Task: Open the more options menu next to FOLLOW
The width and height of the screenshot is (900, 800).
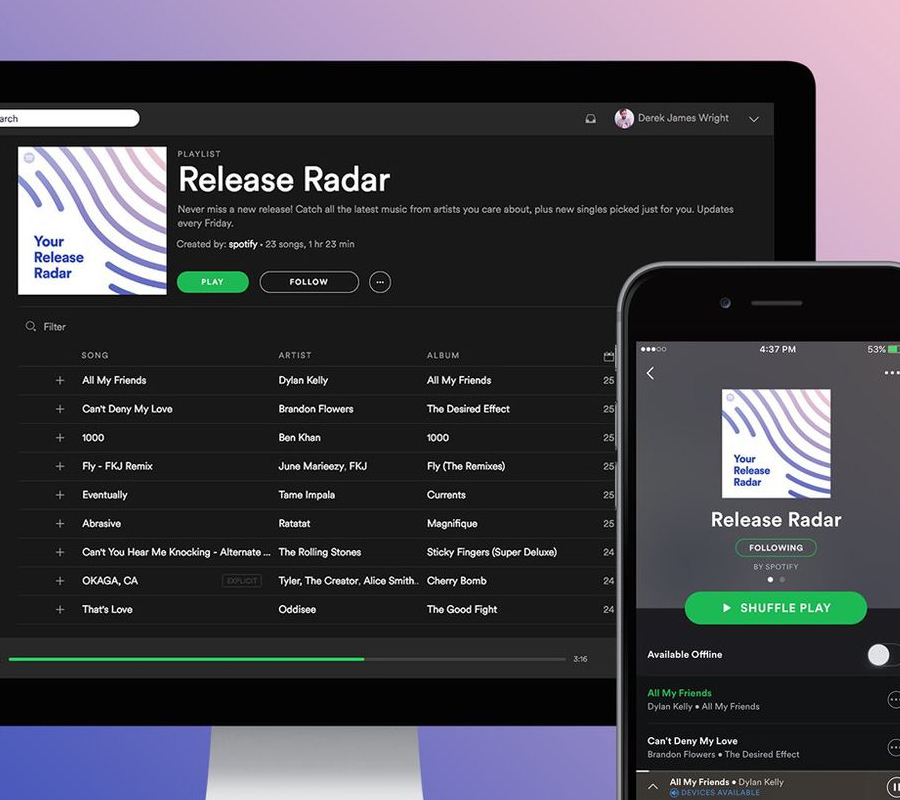Action: [380, 282]
